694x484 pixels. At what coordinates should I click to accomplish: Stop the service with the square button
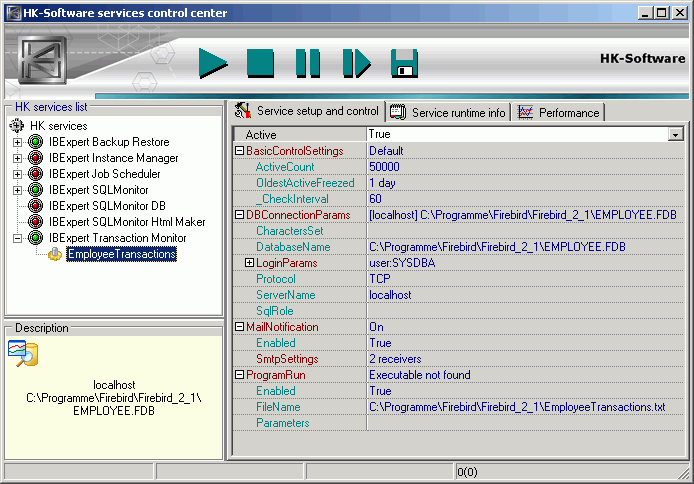click(x=260, y=63)
